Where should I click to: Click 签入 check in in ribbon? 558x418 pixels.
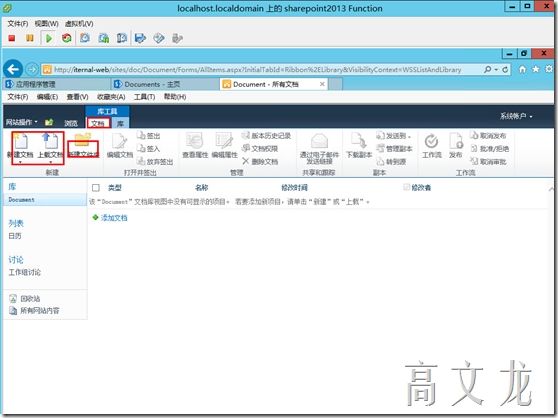(x=149, y=148)
